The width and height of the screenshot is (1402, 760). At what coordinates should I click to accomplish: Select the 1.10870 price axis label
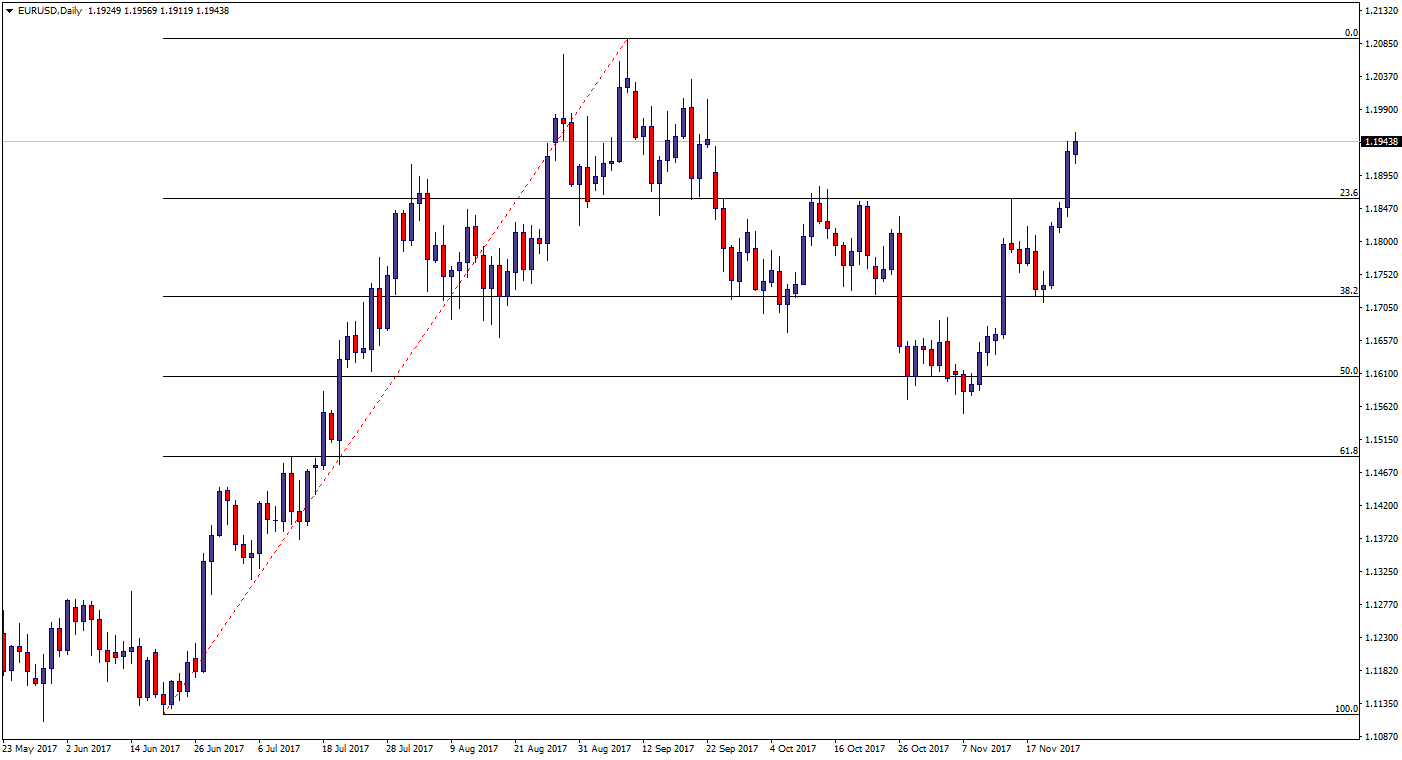point(1381,737)
